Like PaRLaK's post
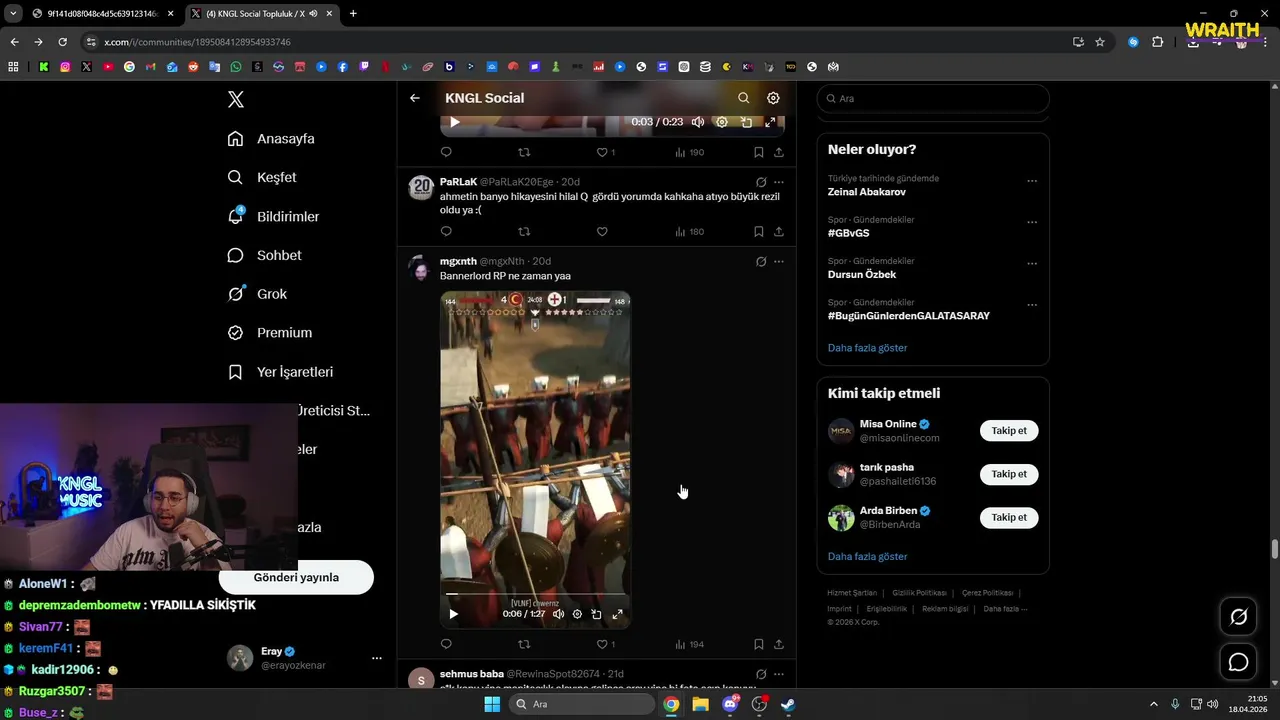Image resolution: width=1280 pixels, height=720 pixels. click(602, 232)
